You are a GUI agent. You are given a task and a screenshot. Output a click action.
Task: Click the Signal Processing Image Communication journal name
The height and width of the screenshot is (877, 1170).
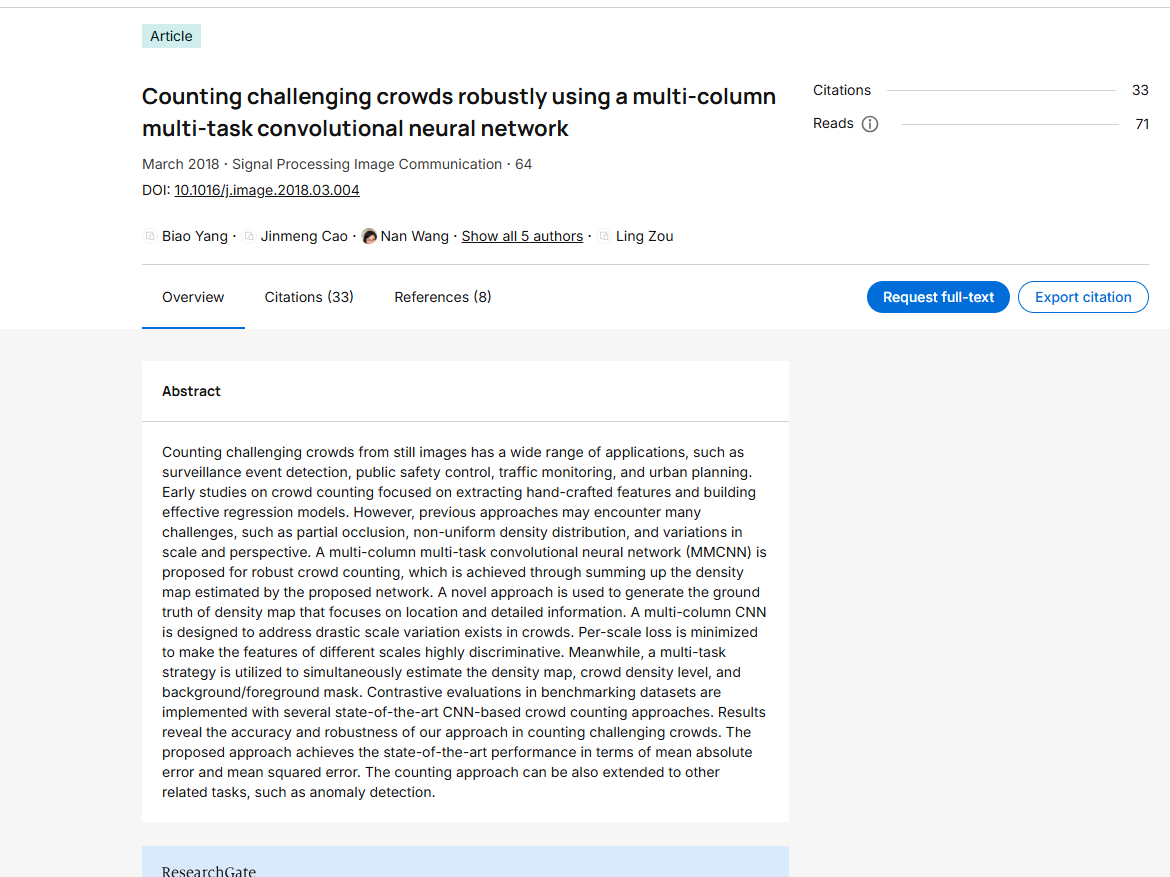pos(367,164)
